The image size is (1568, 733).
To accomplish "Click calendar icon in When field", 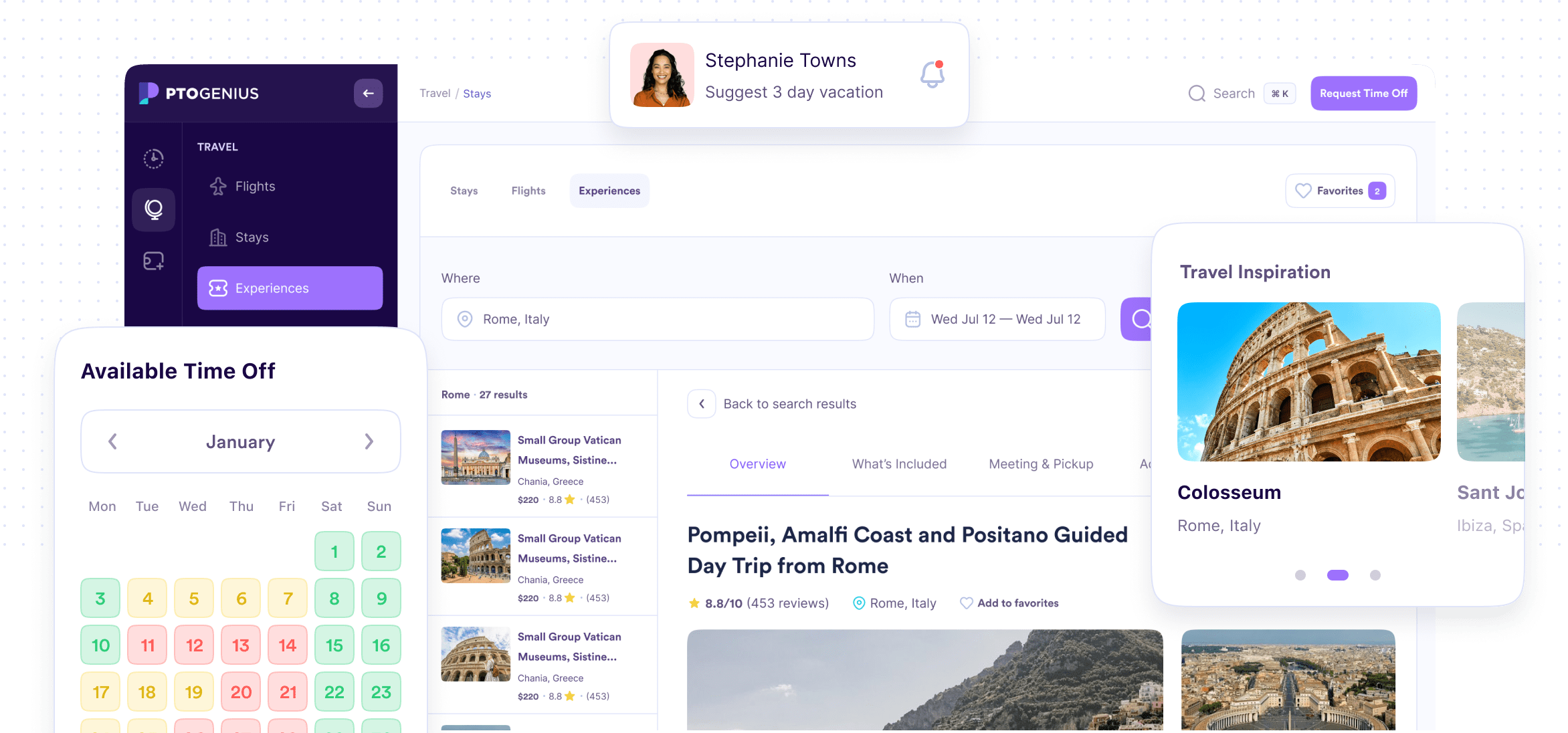I will [x=912, y=319].
